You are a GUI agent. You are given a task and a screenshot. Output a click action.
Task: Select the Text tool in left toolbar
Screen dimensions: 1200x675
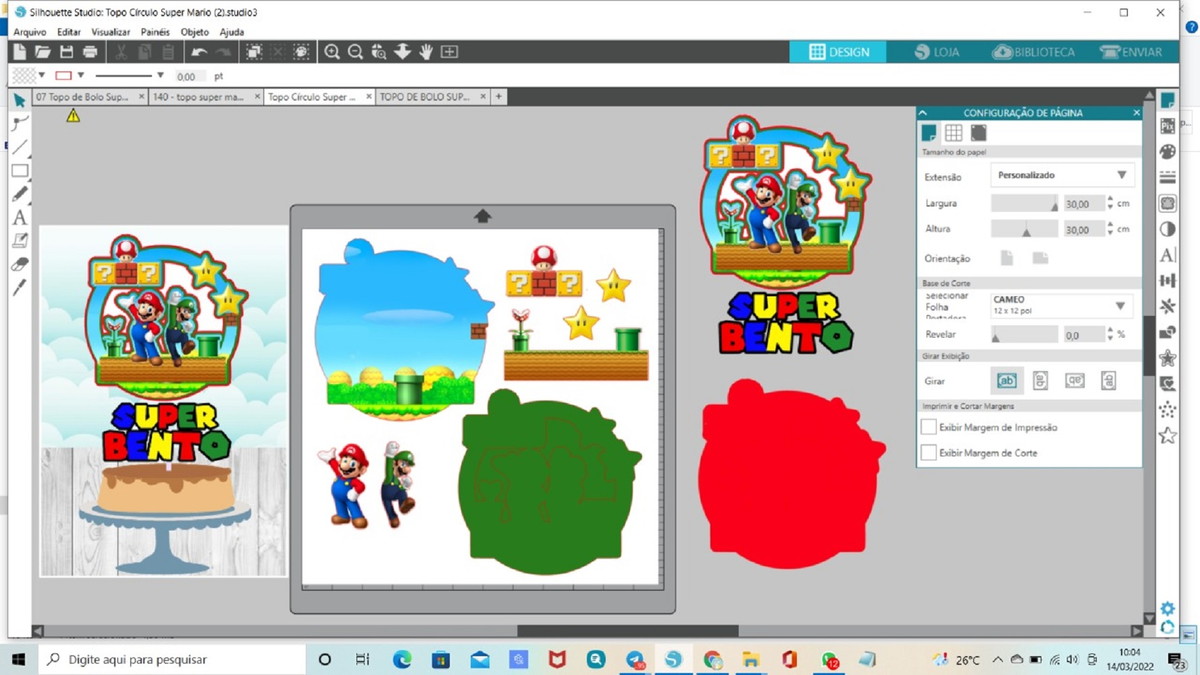click(x=19, y=217)
